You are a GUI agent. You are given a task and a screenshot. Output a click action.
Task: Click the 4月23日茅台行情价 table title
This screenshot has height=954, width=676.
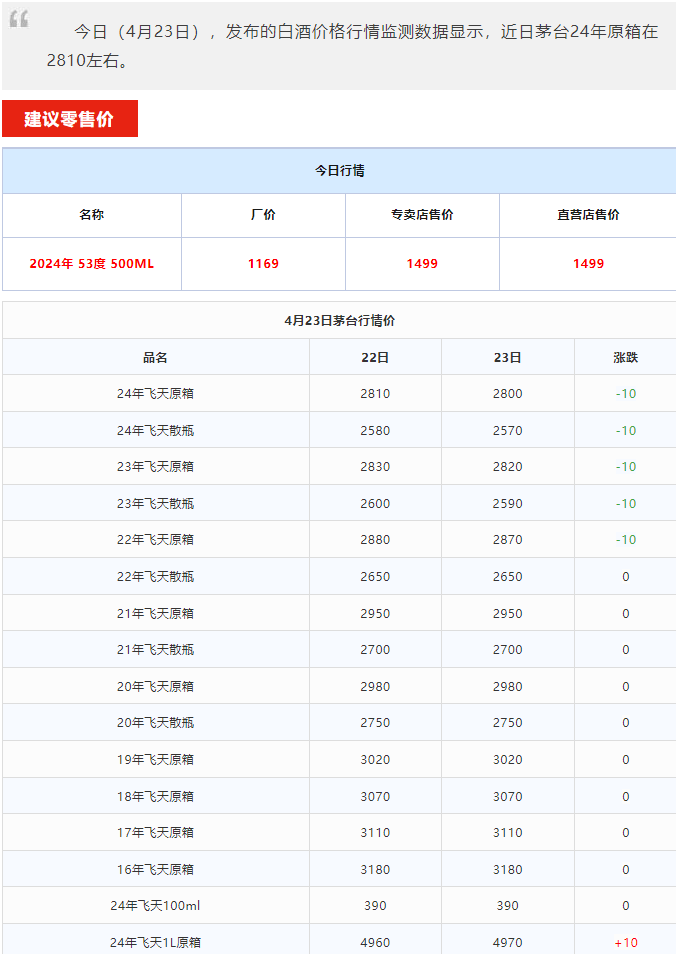pyautogui.click(x=339, y=321)
